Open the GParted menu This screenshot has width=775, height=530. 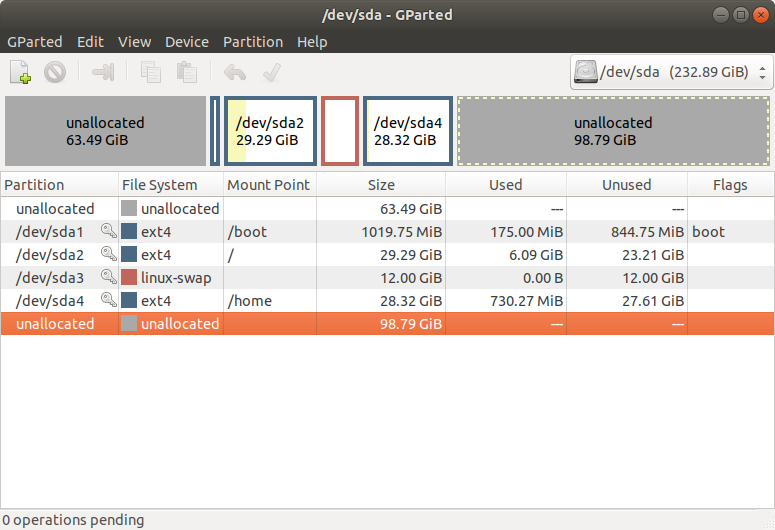[35, 42]
